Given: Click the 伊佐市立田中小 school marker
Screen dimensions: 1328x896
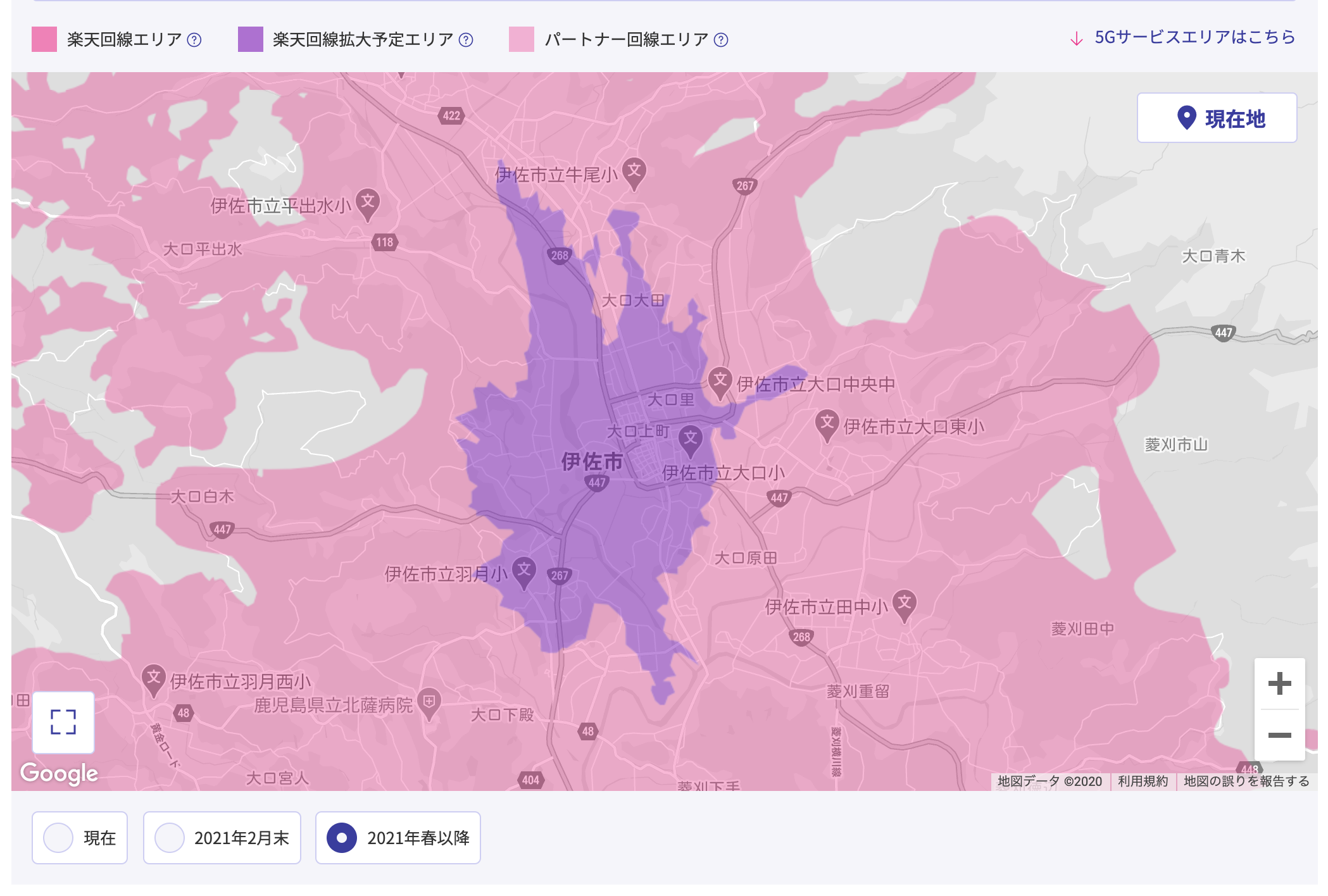Looking at the screenshot, I should tap(904, 606).
